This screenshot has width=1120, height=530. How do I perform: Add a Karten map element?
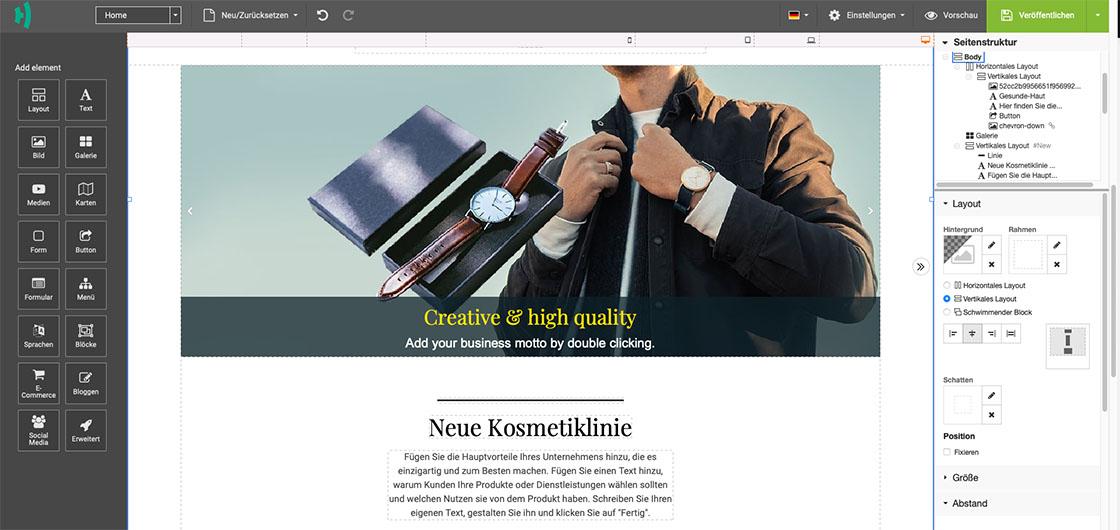pyautogui.click(x=86, y=194)
